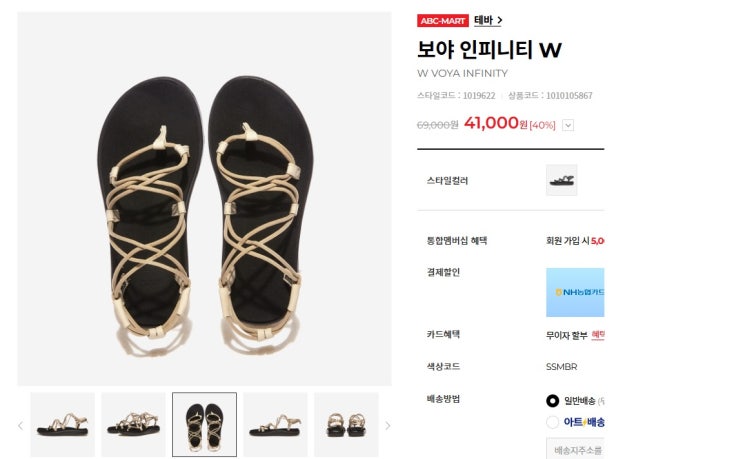Image resolution: width=743 pixels, height=459 pixels.
Task: Select the first side-view sandal thumbnail
Action: click(x=62, y=425)
